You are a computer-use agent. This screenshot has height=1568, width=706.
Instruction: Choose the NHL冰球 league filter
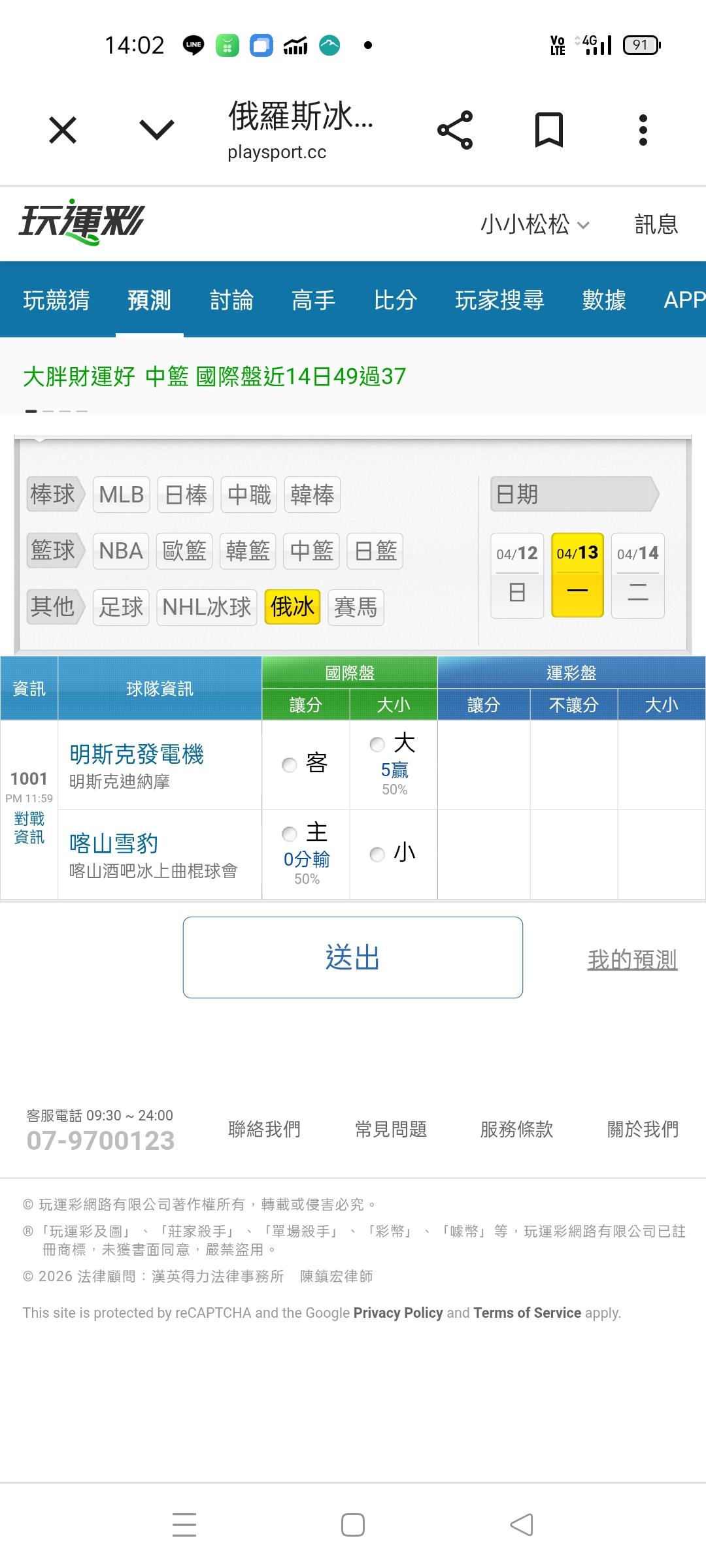click(207, 607)
